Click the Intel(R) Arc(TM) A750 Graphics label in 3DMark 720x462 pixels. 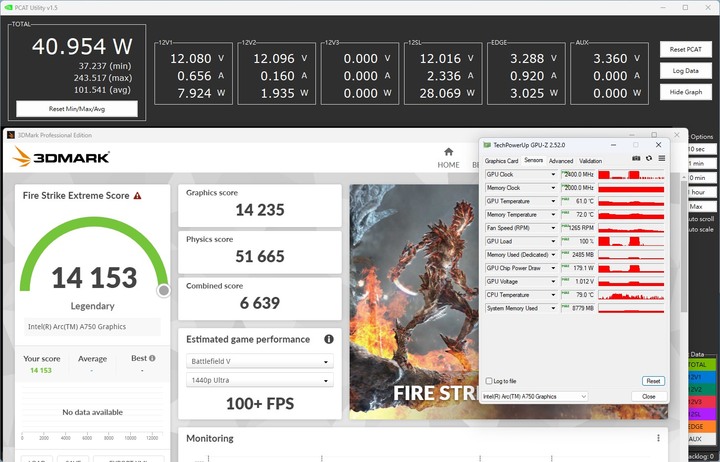tap(77, 327)
